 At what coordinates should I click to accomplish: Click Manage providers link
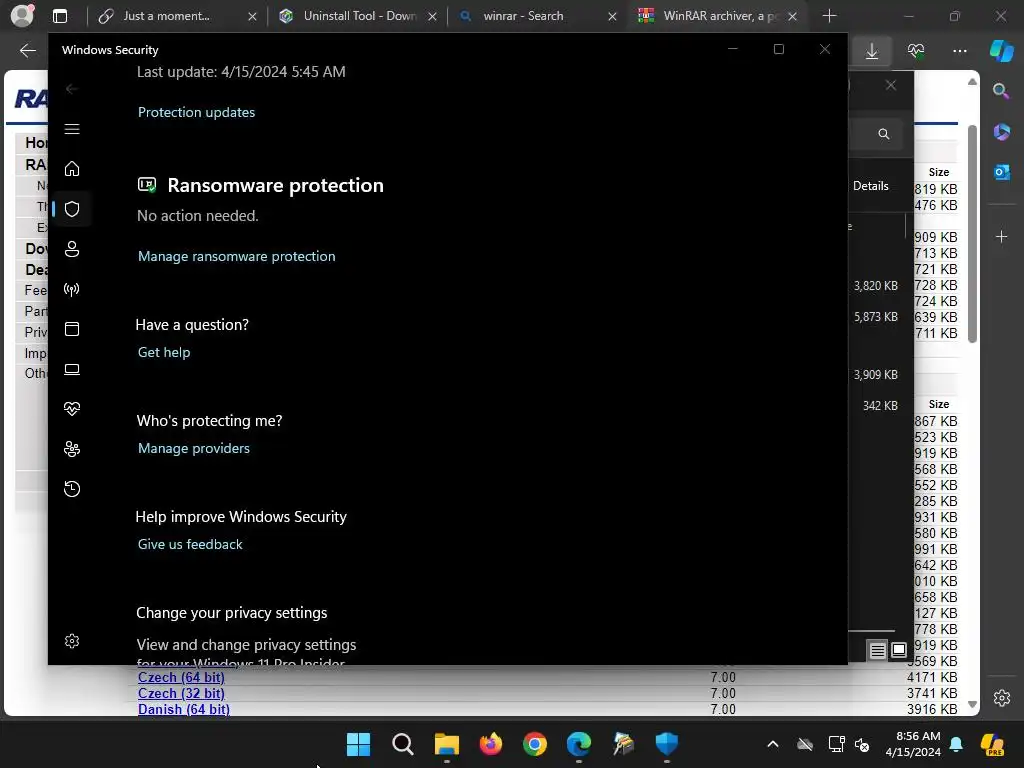pyautogui.click(x=194, y=448)
